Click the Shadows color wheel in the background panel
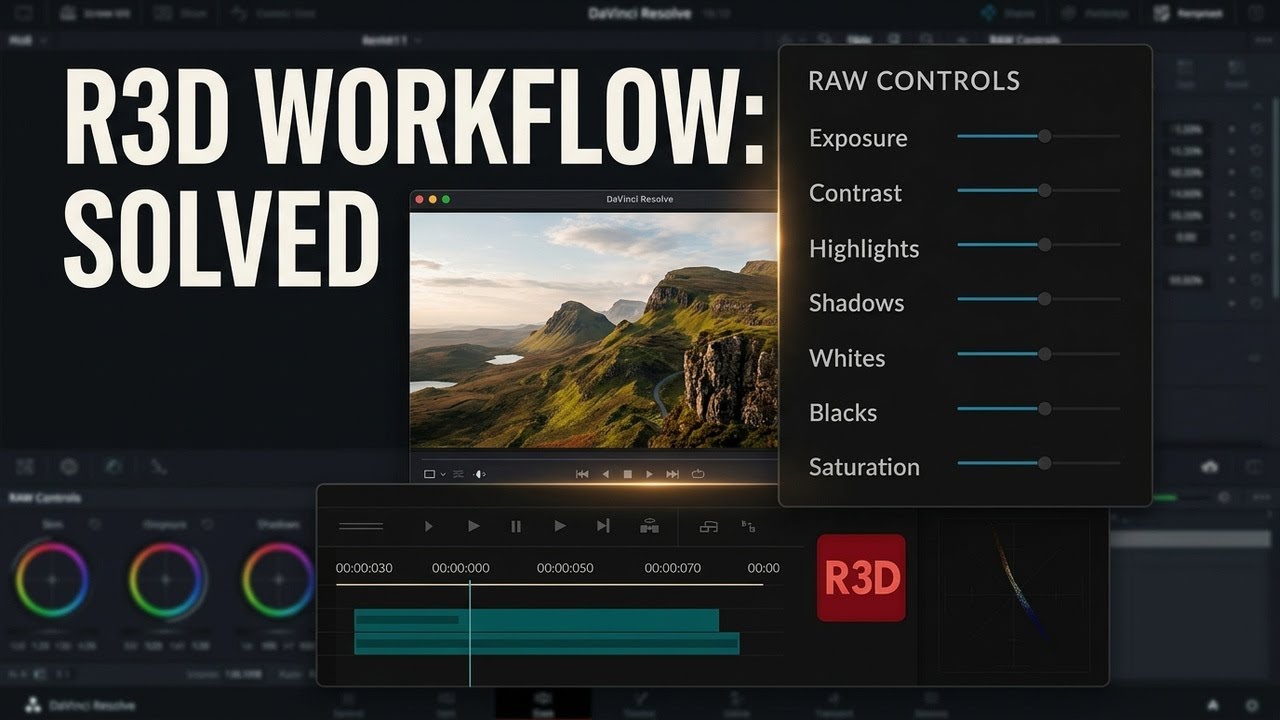Screen dimensions: 1280x720 [x=278, y=580]
